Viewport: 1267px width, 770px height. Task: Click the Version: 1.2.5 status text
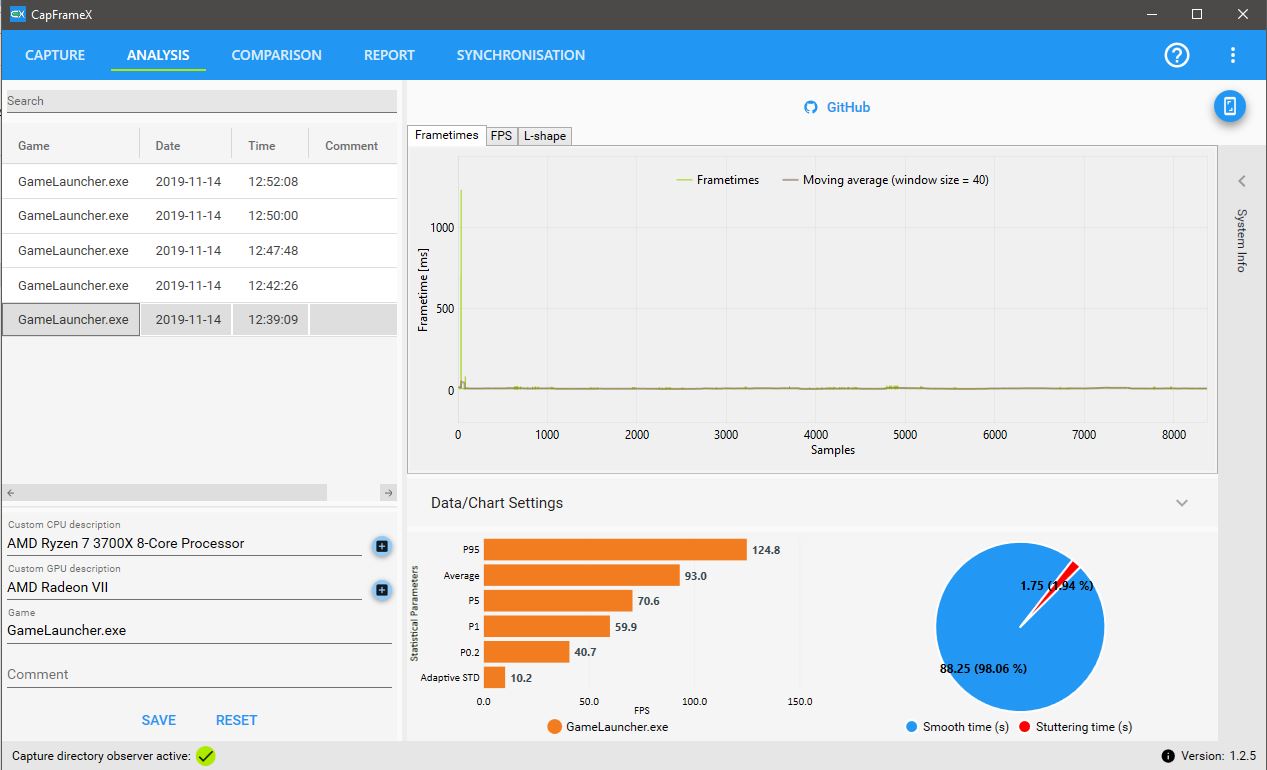pyautogui.click(x=1219, y=756)
